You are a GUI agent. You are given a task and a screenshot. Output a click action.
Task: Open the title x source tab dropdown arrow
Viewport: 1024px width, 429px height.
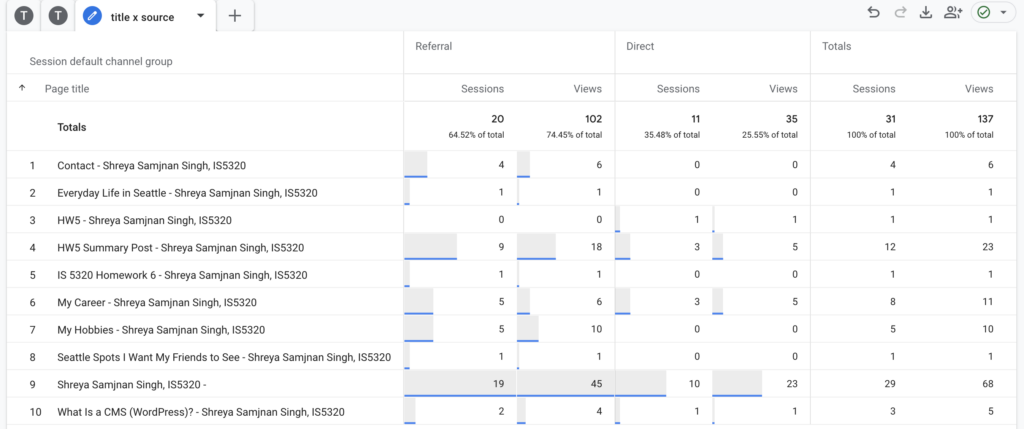201,16
